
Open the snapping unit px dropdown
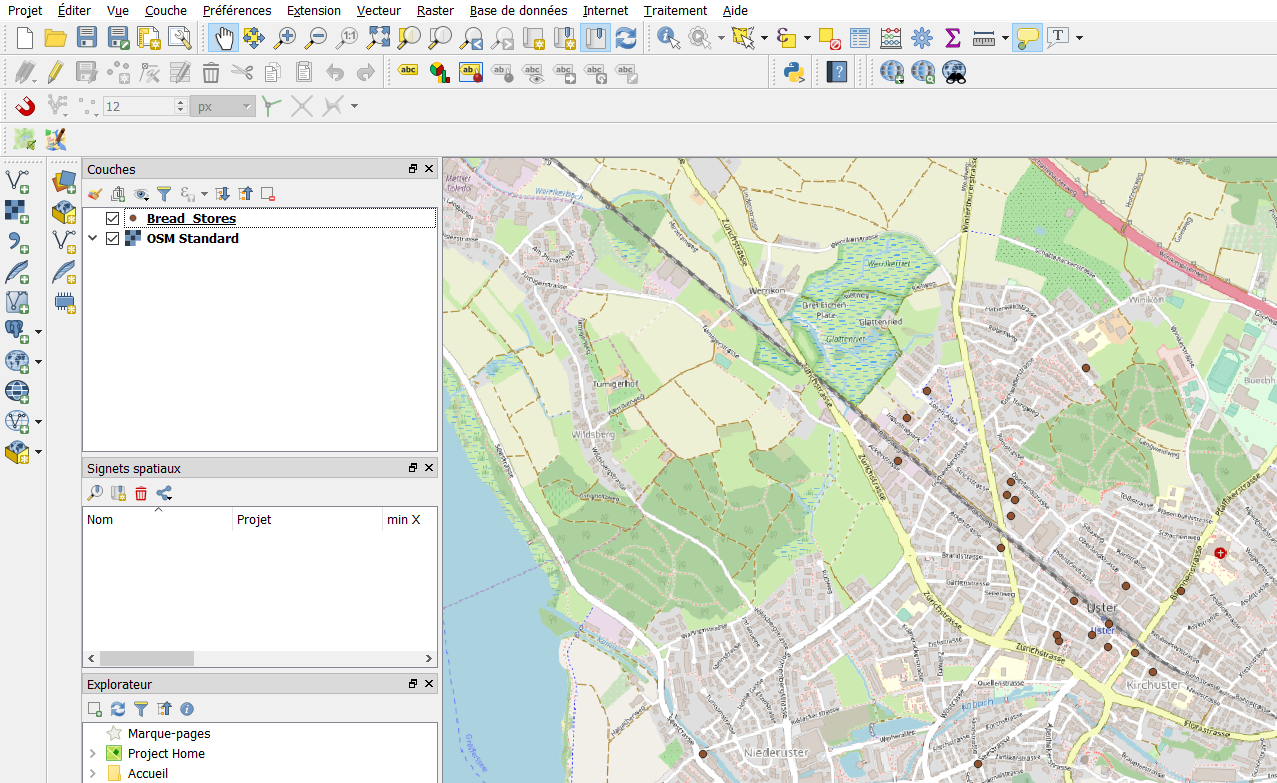[223, 106]
